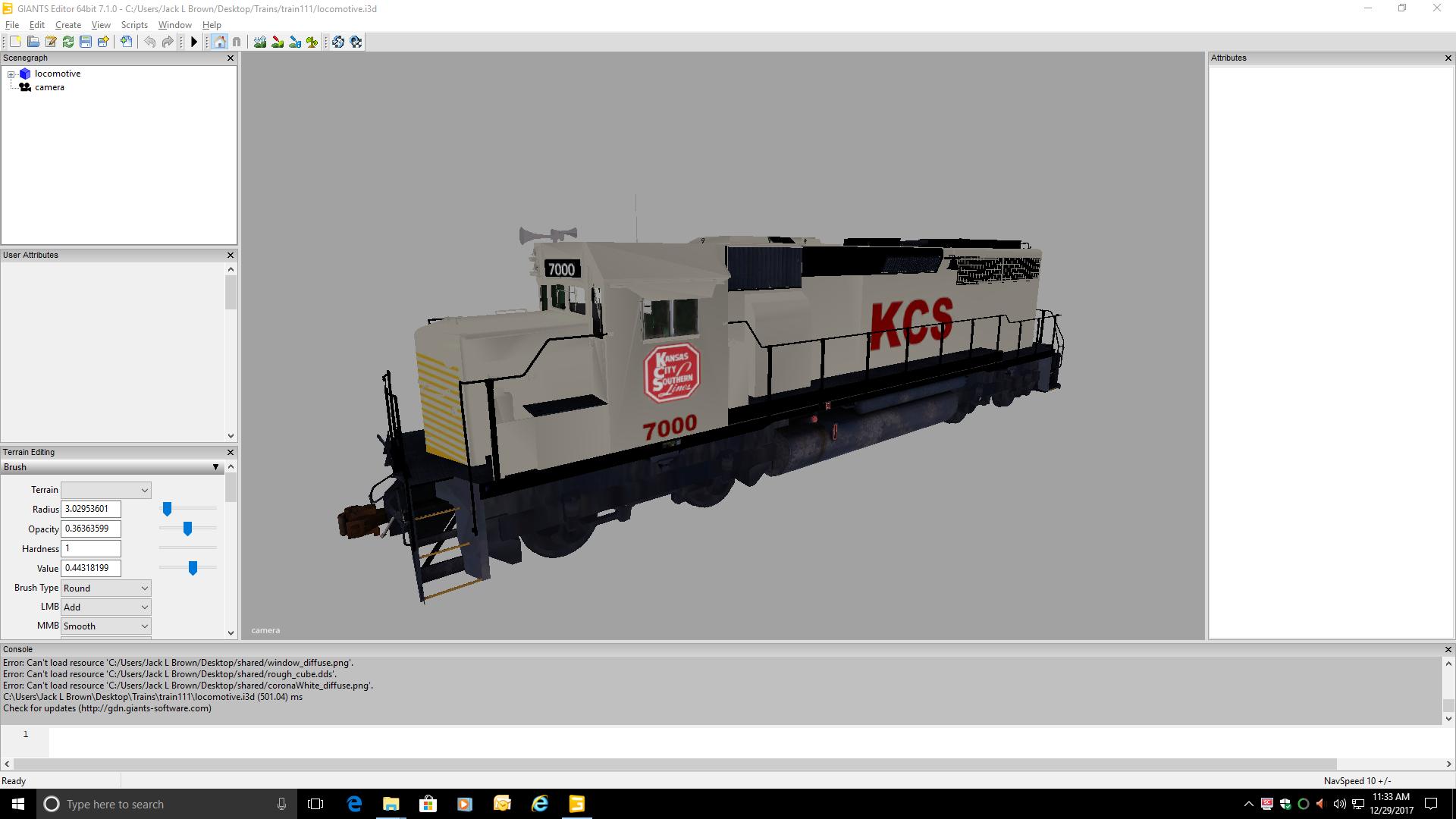Screen dimensions: 1456x819
Task: Click the Radius input field
Action: tap(91, 509)
